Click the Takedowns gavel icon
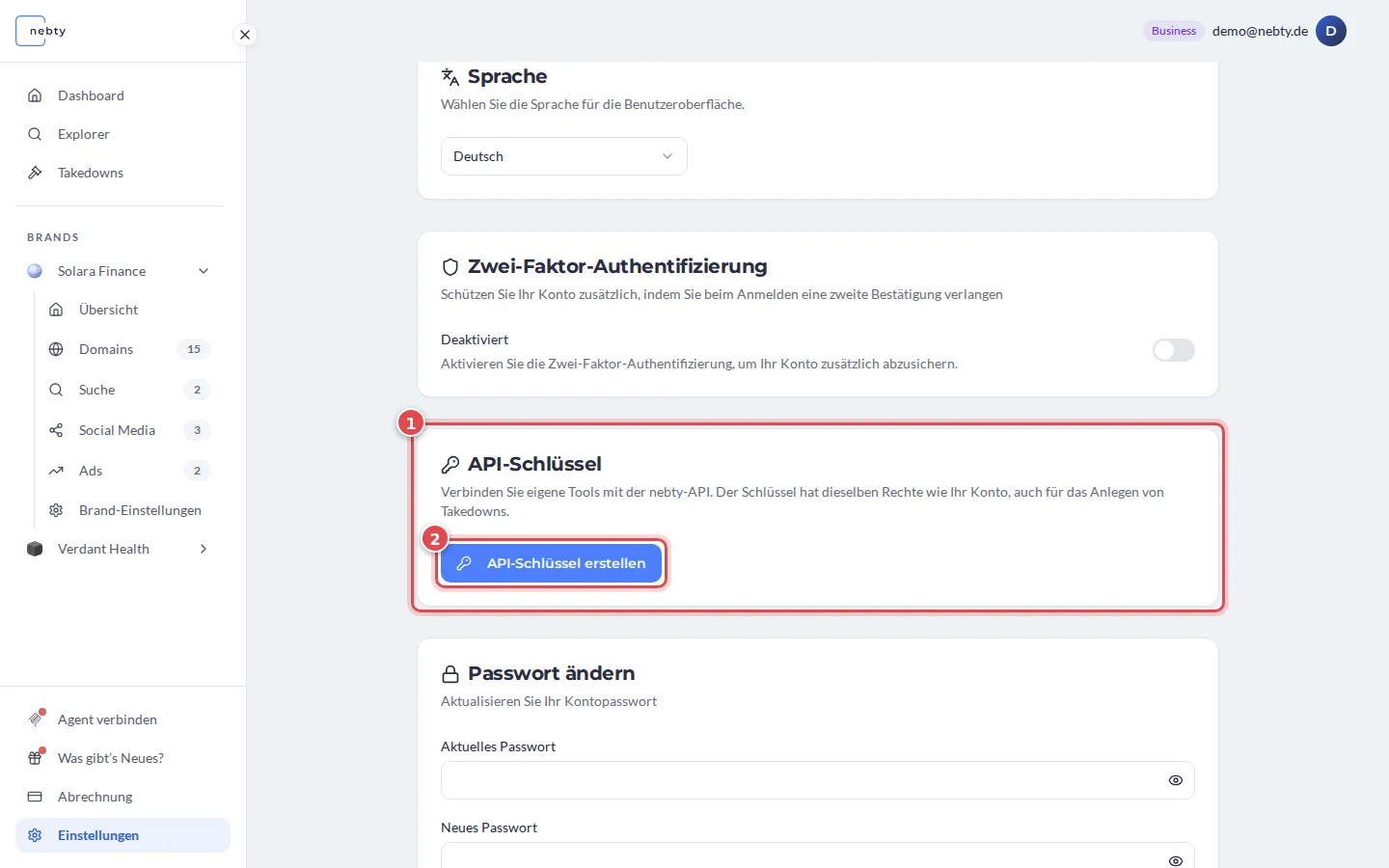 coord(35,173)
